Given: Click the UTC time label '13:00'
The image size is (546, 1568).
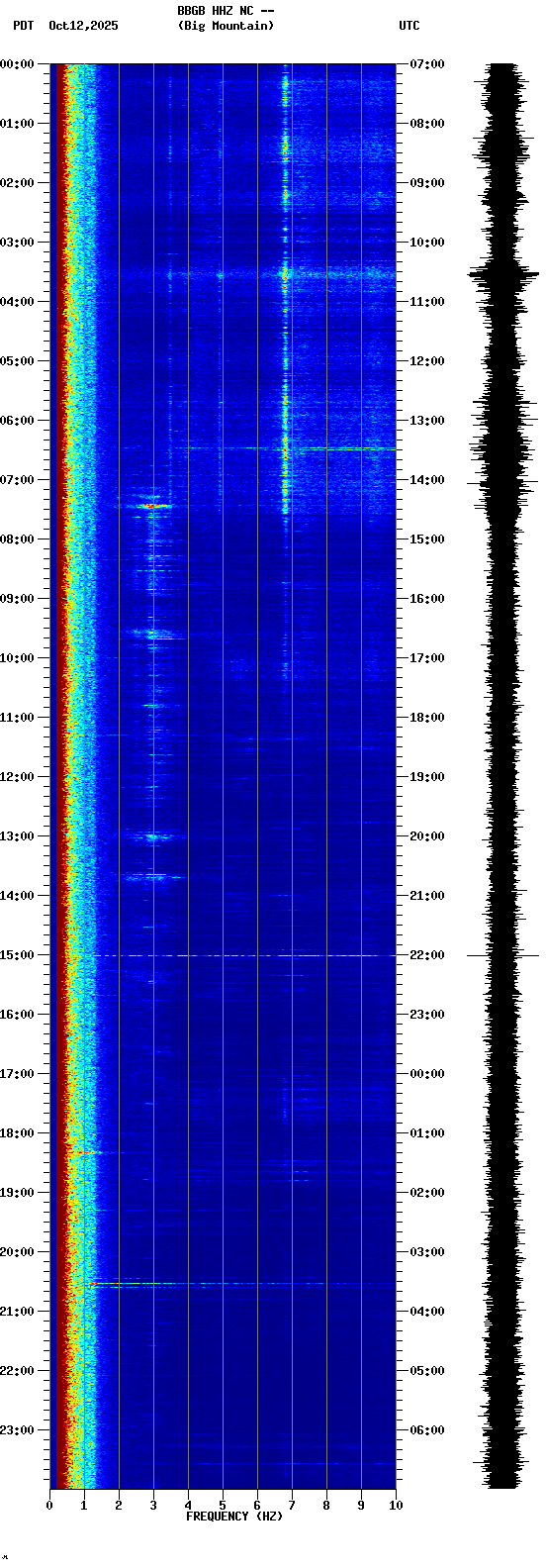Looking at the screenshot, I should coord(427,421).
